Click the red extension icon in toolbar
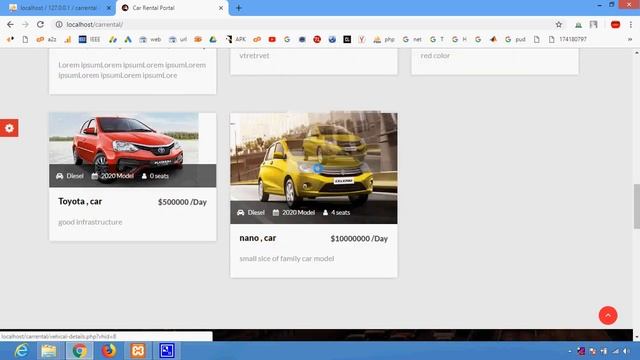 coord(615,24)
